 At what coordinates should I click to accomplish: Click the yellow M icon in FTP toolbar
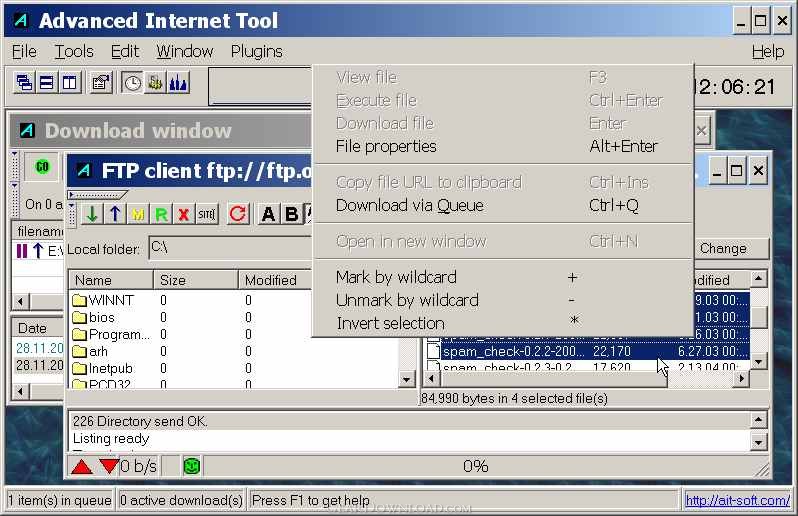(138, 213)
